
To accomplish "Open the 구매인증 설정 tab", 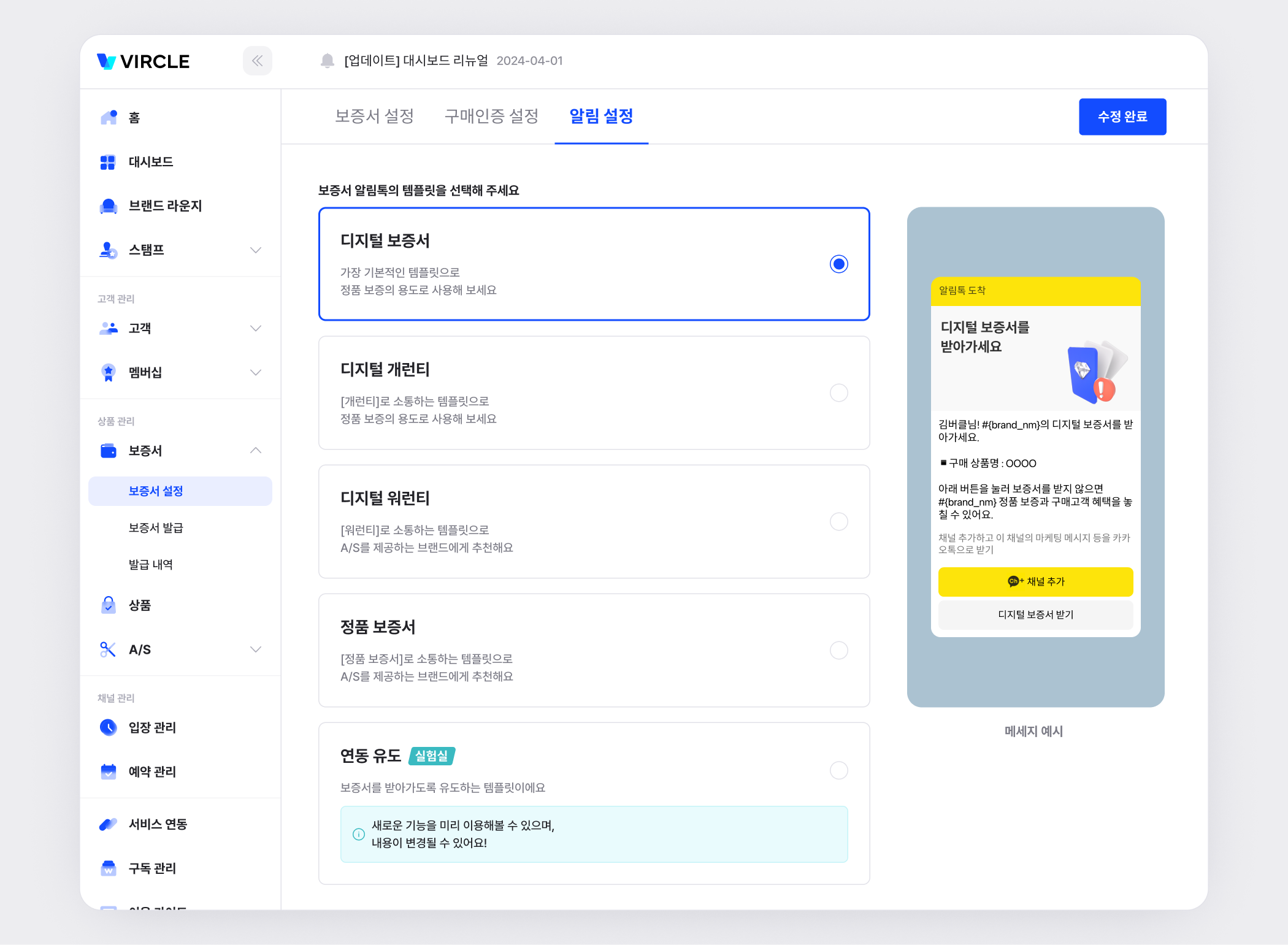I will click(491, 116).
